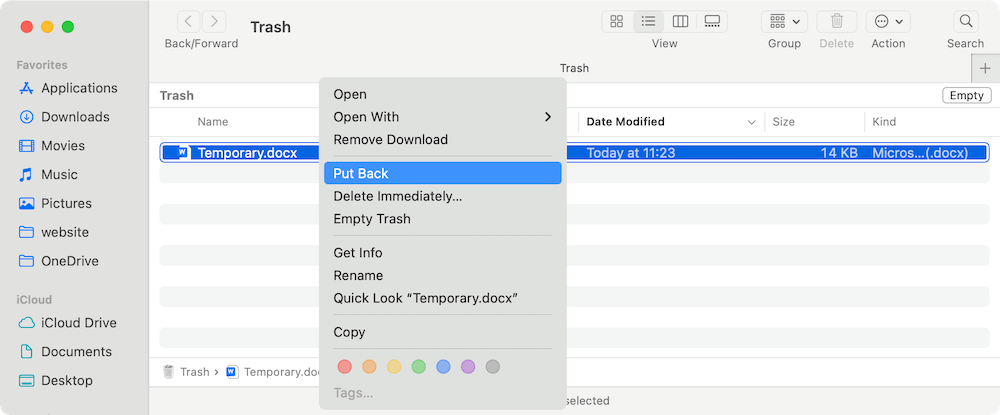Apply the green color tag
The height and width of the screenshot is (415, 1000).
(x=418, y=367)
